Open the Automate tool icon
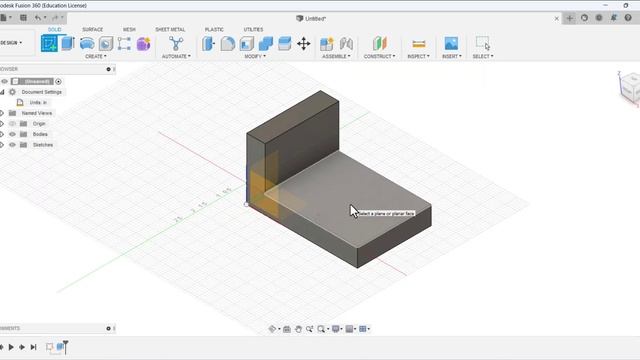The height and width of the screenshot is (360, 640). pyautogui.click(x=176, y=43)
